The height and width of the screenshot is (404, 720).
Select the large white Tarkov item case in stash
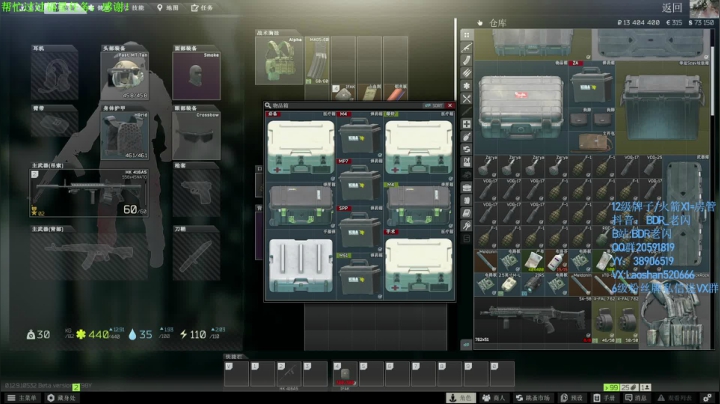(x=522, y=107)
